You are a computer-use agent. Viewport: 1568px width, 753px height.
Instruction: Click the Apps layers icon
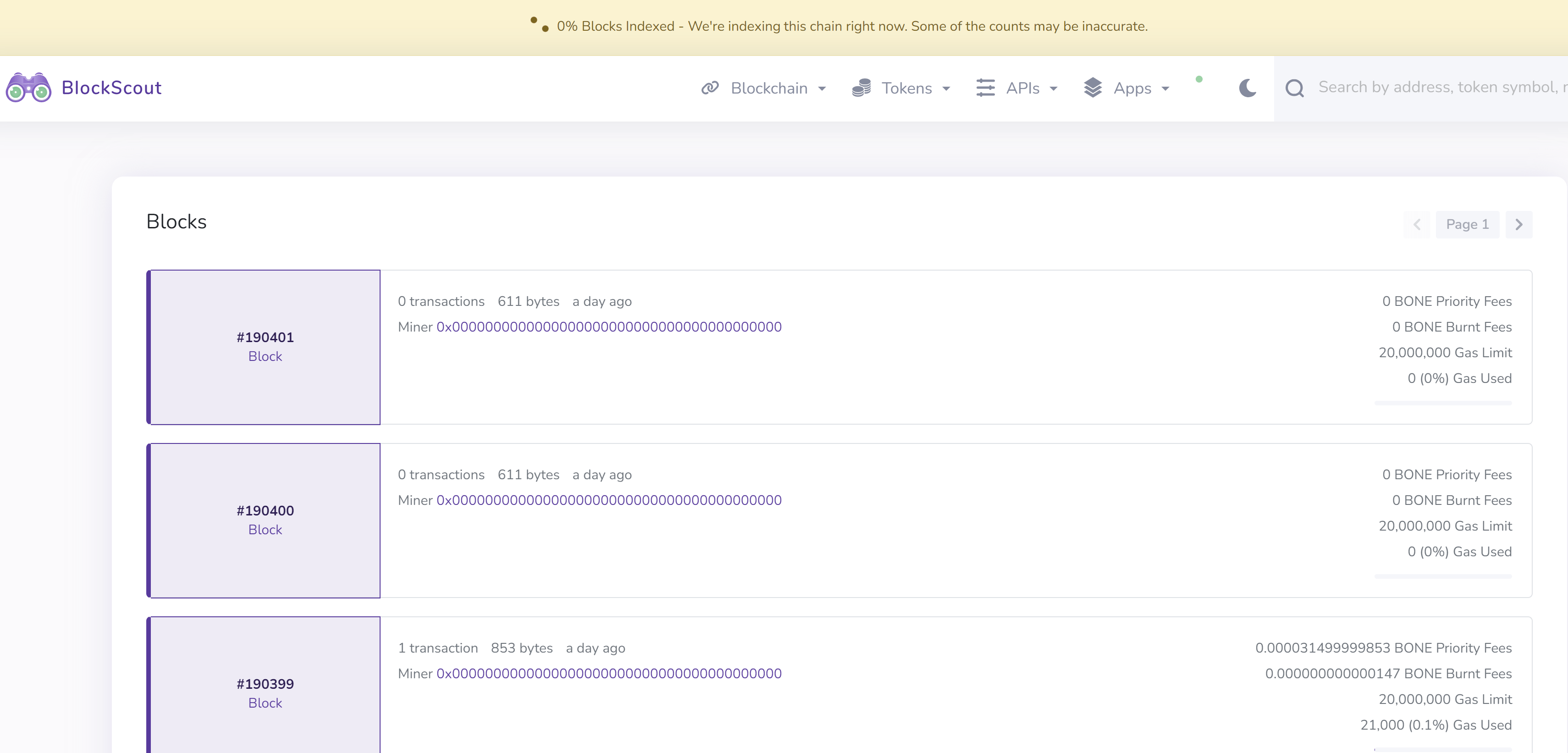(x=1093, y=88)
